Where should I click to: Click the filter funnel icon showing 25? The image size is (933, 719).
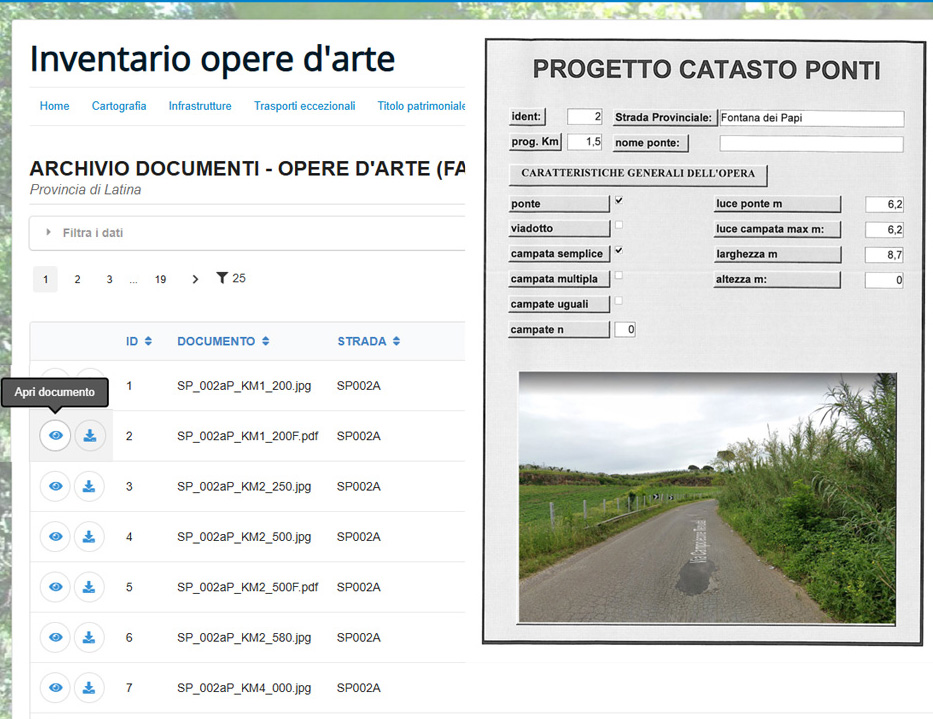[x=222, y=279]
